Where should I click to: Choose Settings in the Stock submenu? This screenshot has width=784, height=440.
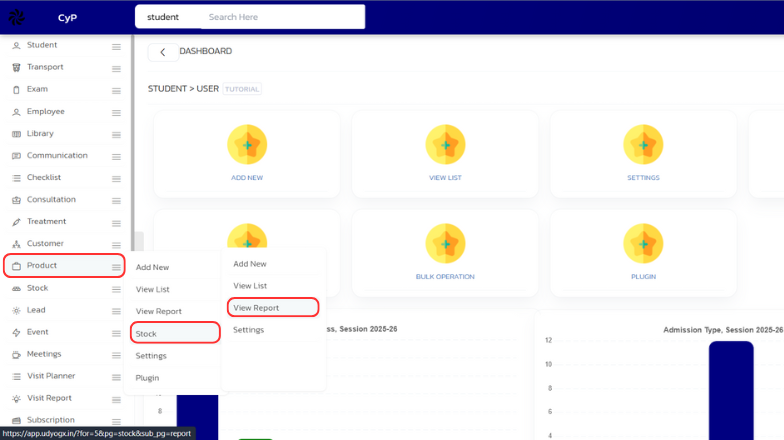coord(249,330)
